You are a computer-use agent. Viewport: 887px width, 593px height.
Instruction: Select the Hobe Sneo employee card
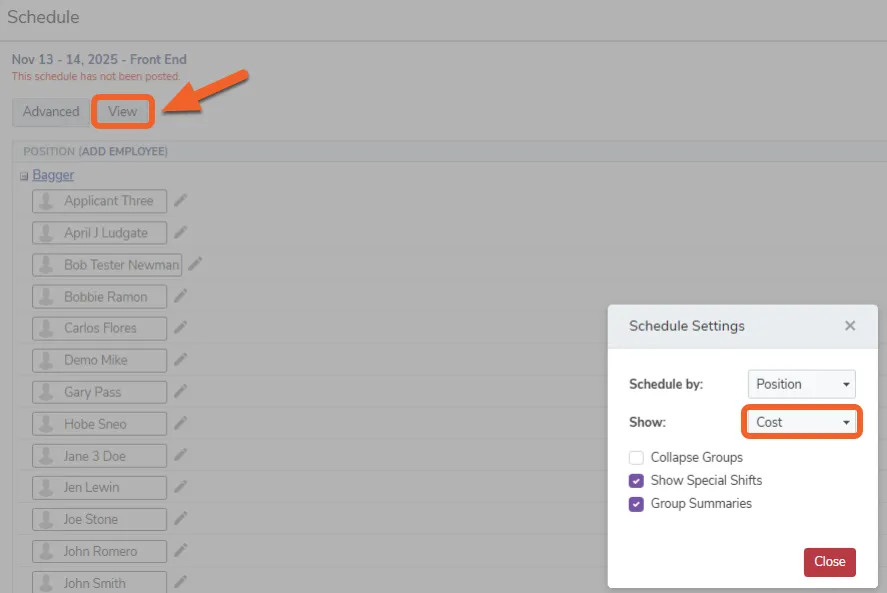click(x=100, y=424)
